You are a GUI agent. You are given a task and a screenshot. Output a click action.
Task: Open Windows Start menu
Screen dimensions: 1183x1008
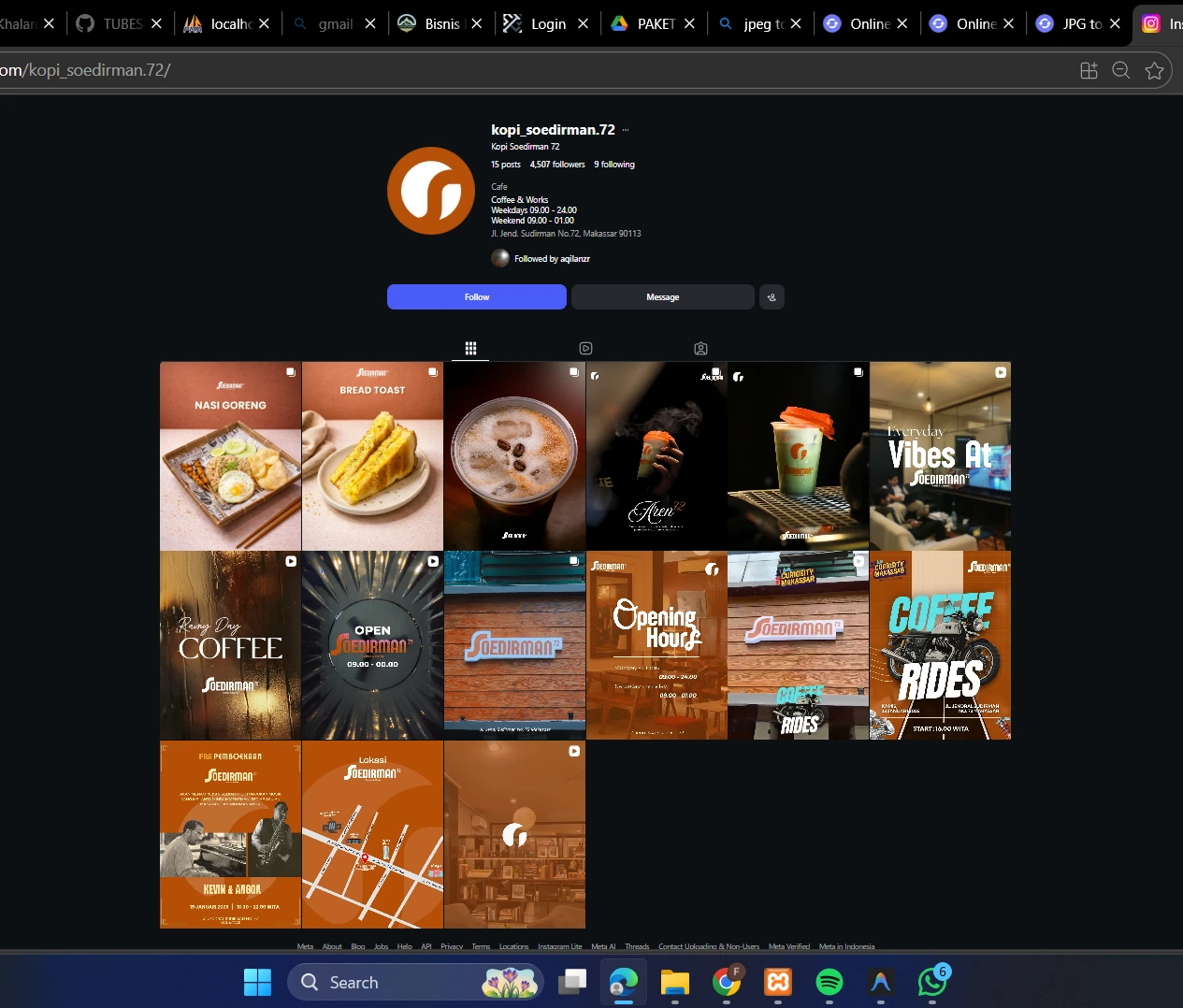[257, 982]
